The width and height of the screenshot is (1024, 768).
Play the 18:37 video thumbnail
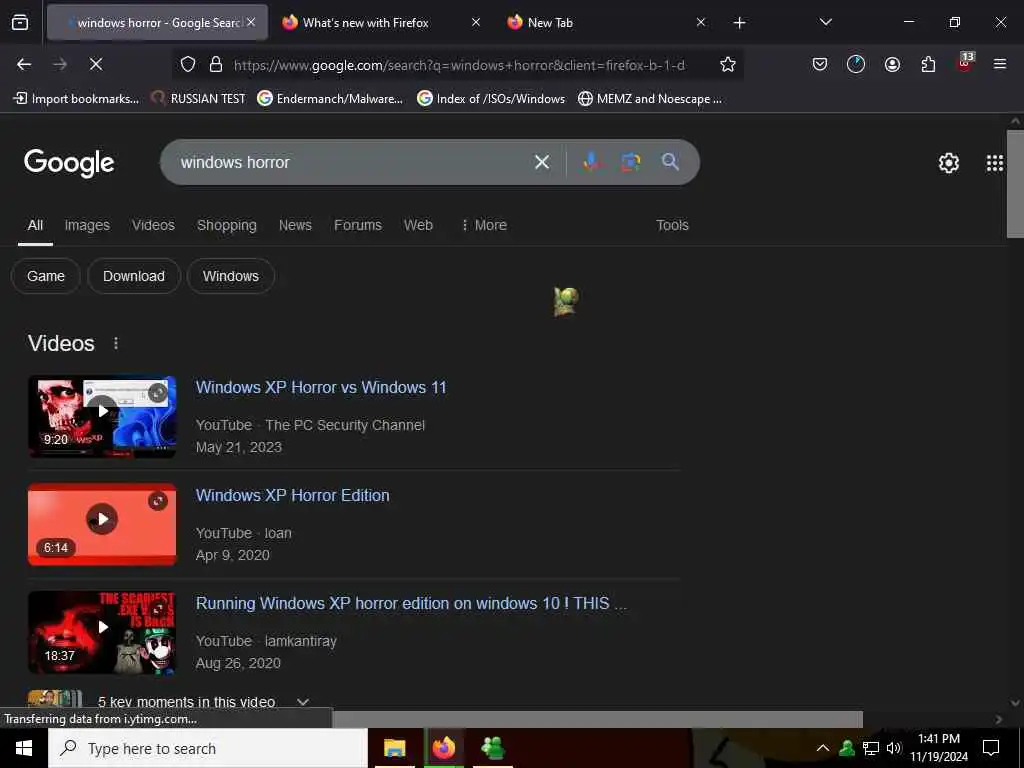point(102,632)
